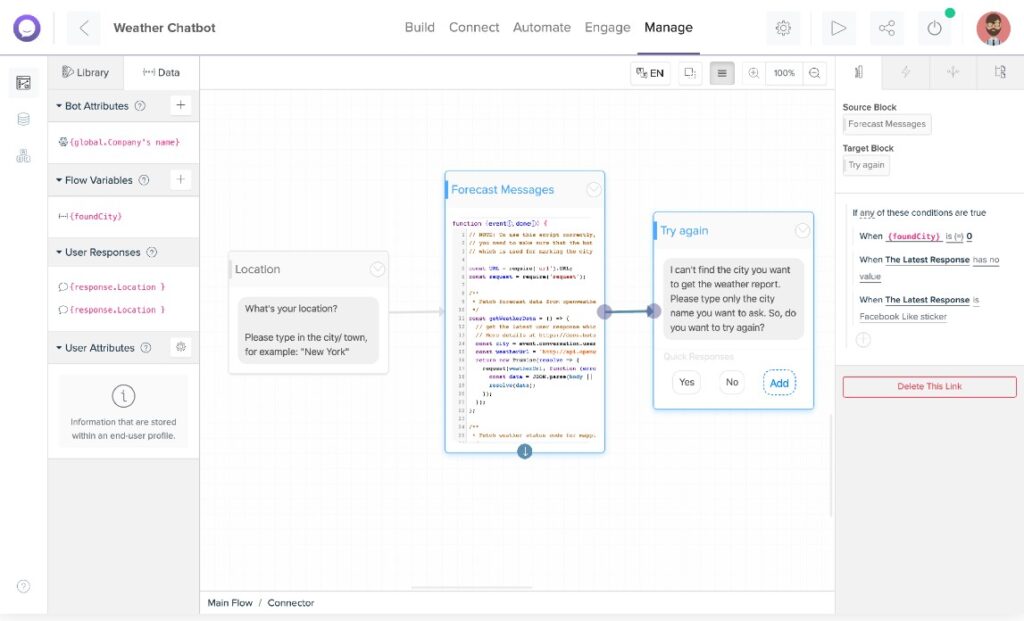1024x621 pixels.
Task: Toggle the bot power icon in top bar
Action: tap(935, 28)
